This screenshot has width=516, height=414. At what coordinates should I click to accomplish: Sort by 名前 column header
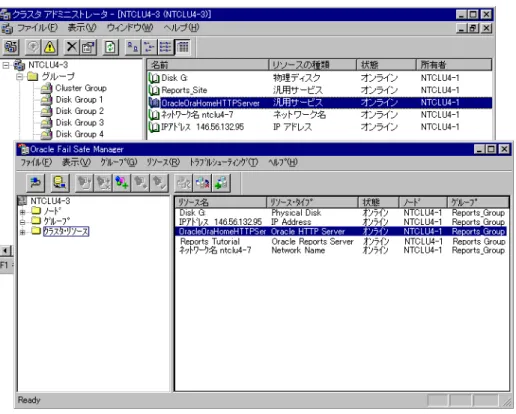point(208,65)
